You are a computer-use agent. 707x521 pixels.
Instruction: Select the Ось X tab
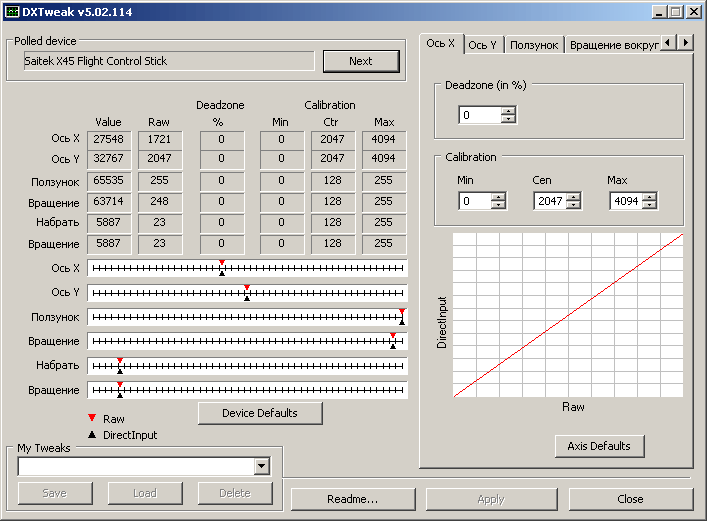tap(441, 44)
